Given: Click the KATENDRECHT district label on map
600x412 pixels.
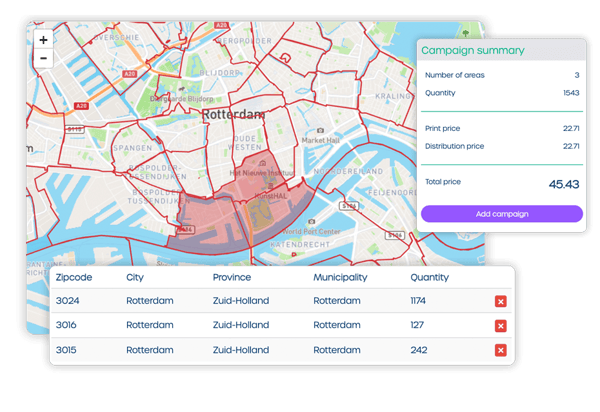Looking at the screenshot, I should click(300, 244).
